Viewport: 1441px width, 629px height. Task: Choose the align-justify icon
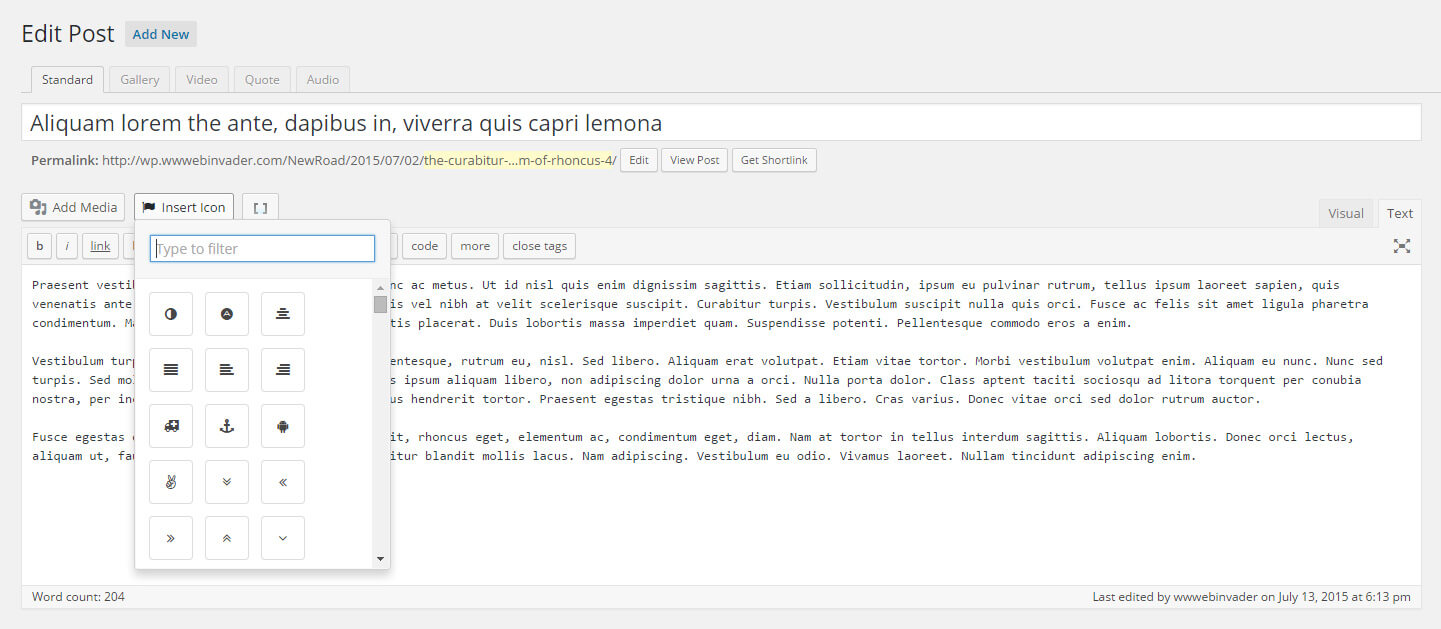(171, 370)
